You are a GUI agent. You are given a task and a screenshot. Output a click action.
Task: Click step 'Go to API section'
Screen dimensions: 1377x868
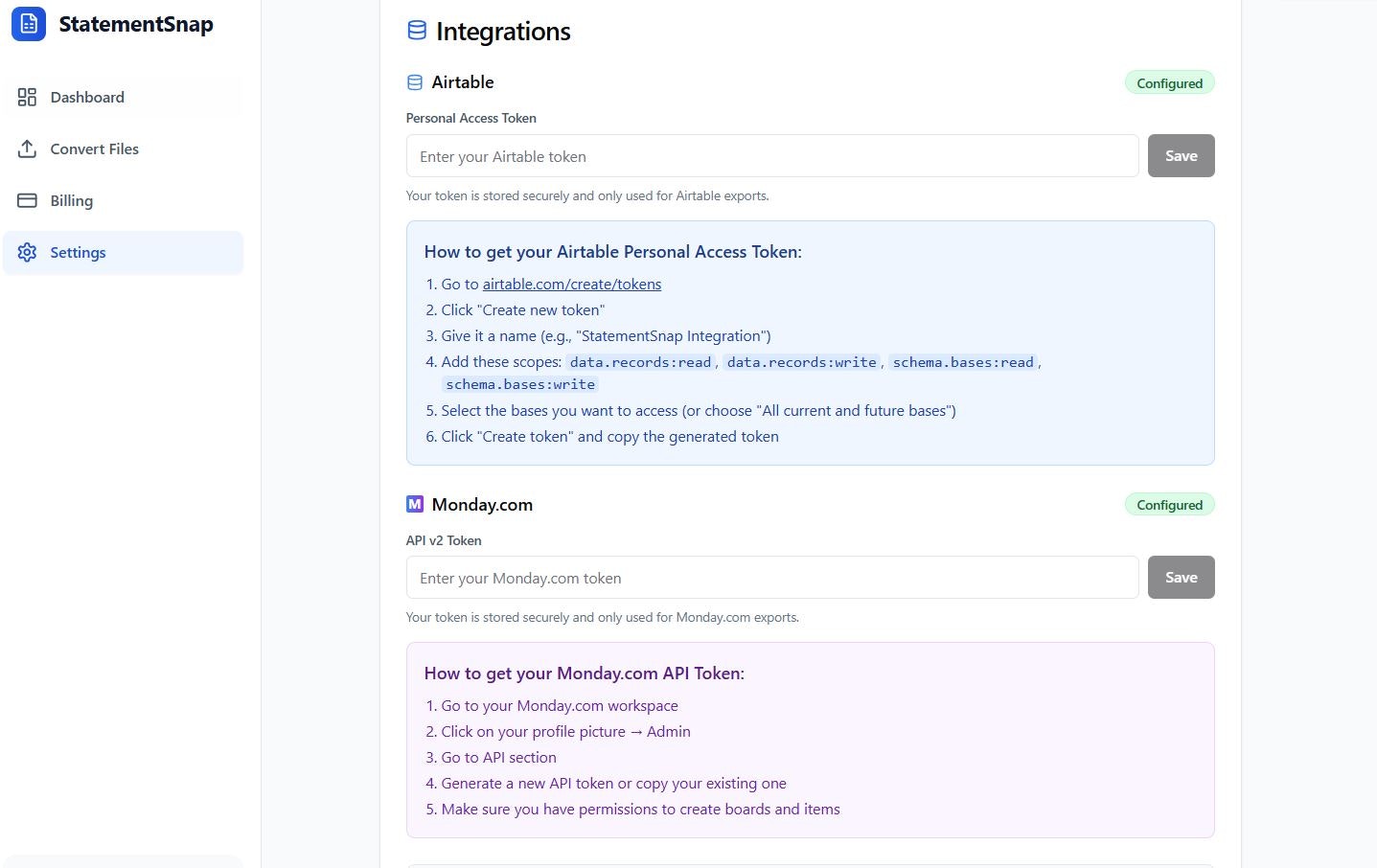tap(498, 758)
